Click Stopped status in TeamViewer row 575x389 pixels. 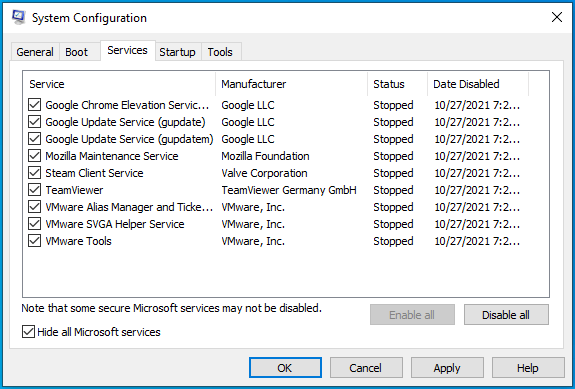coord(393,190)
